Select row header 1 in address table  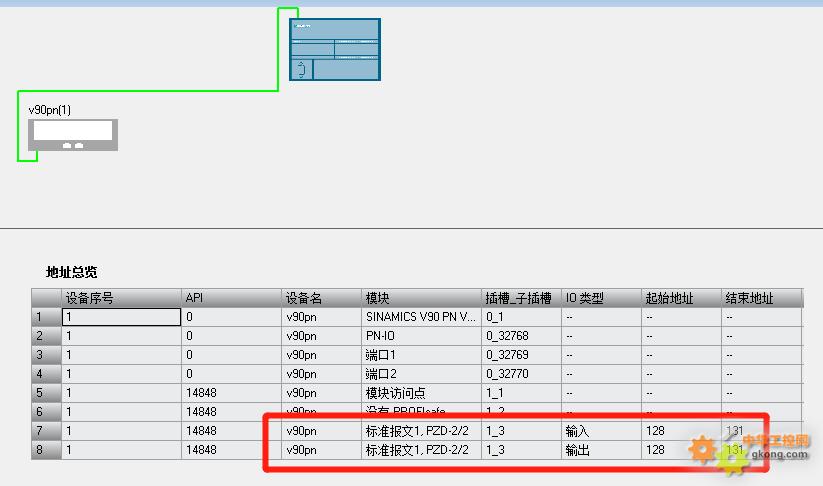pos(47,317)
